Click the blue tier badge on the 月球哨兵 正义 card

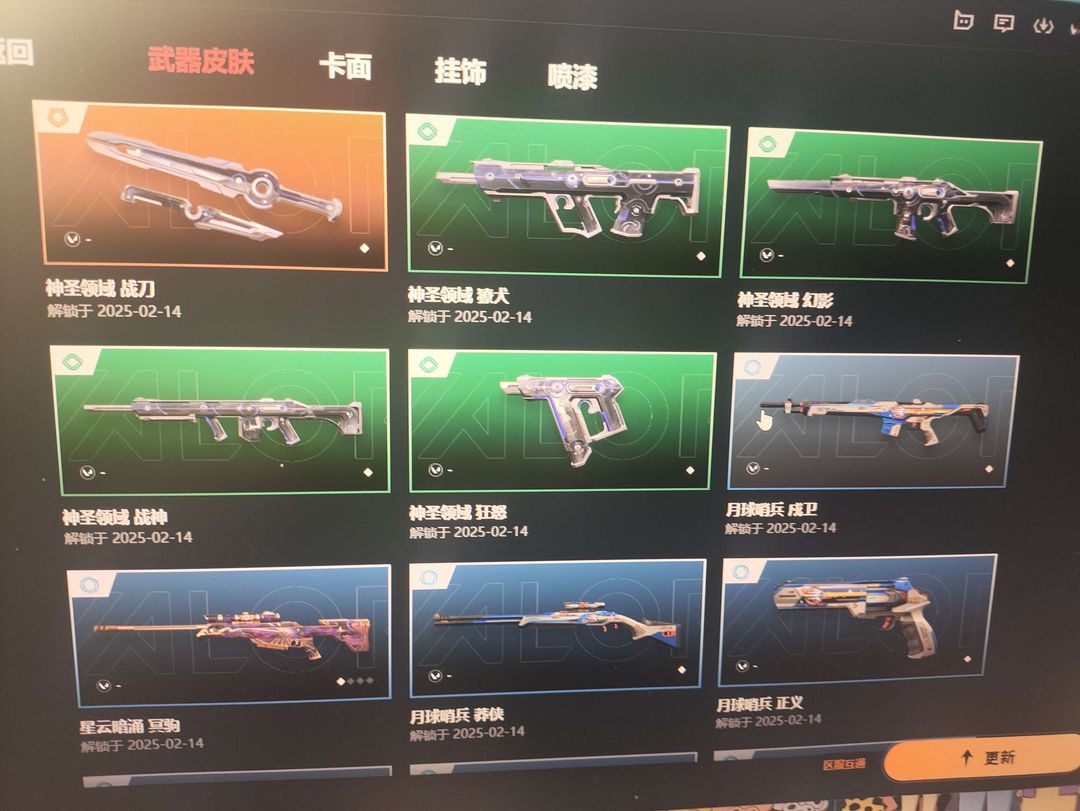point(741,572)
